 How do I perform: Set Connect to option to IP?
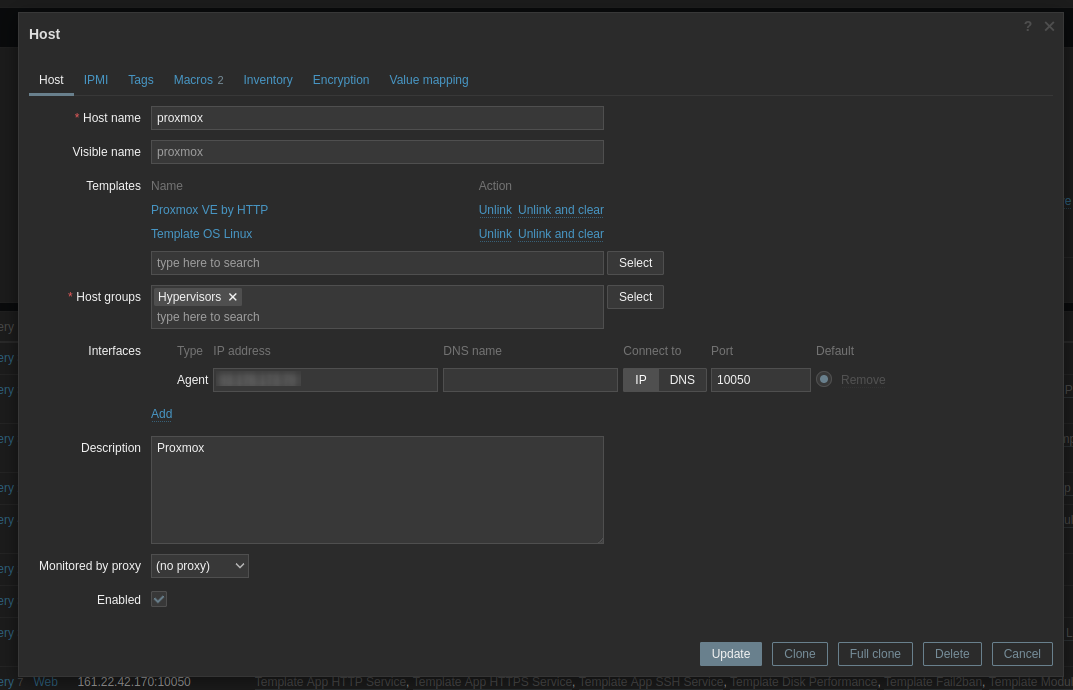click(x=641, y=380)
